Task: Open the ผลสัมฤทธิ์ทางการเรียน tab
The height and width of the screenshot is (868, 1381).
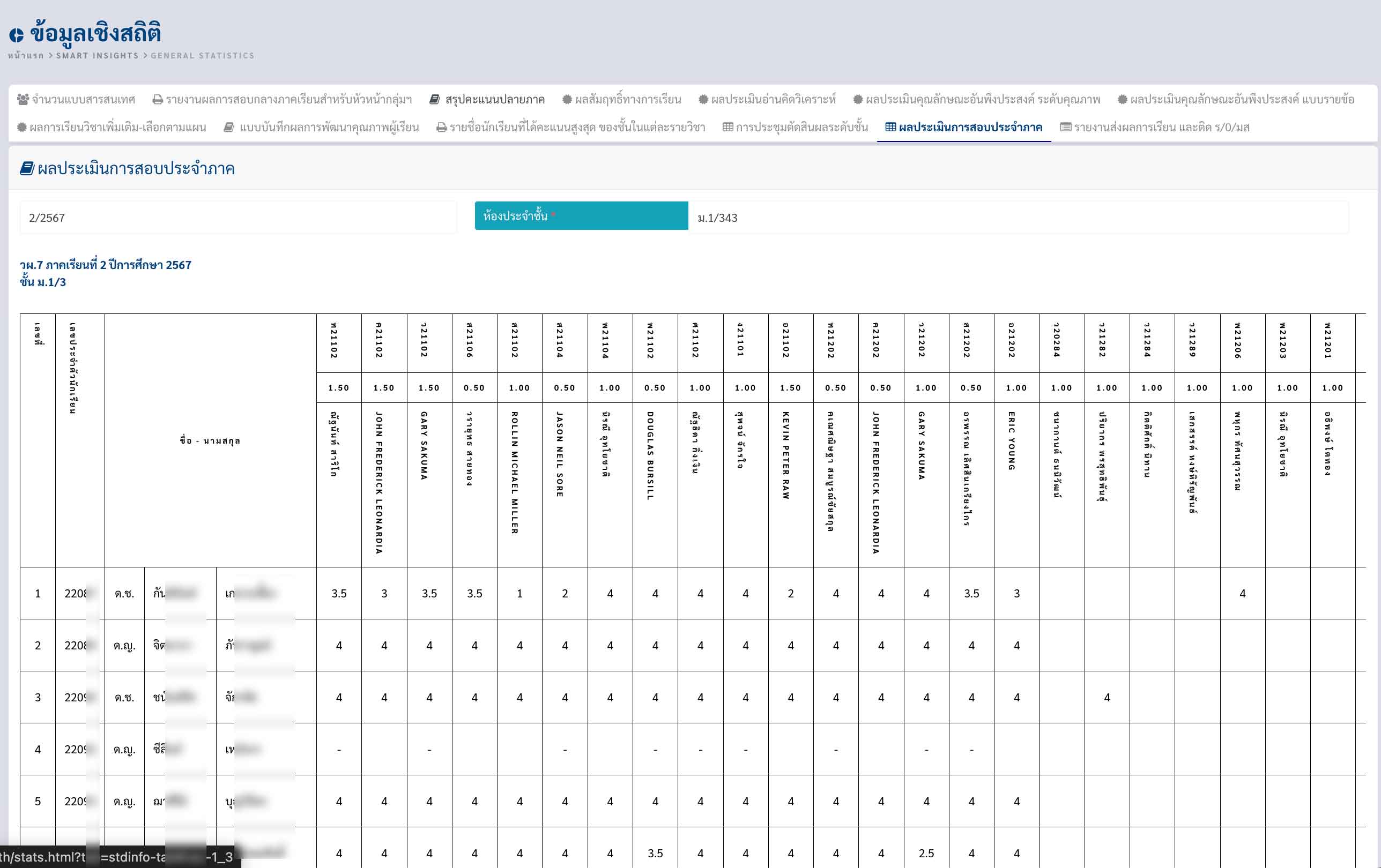Action: 622,99
